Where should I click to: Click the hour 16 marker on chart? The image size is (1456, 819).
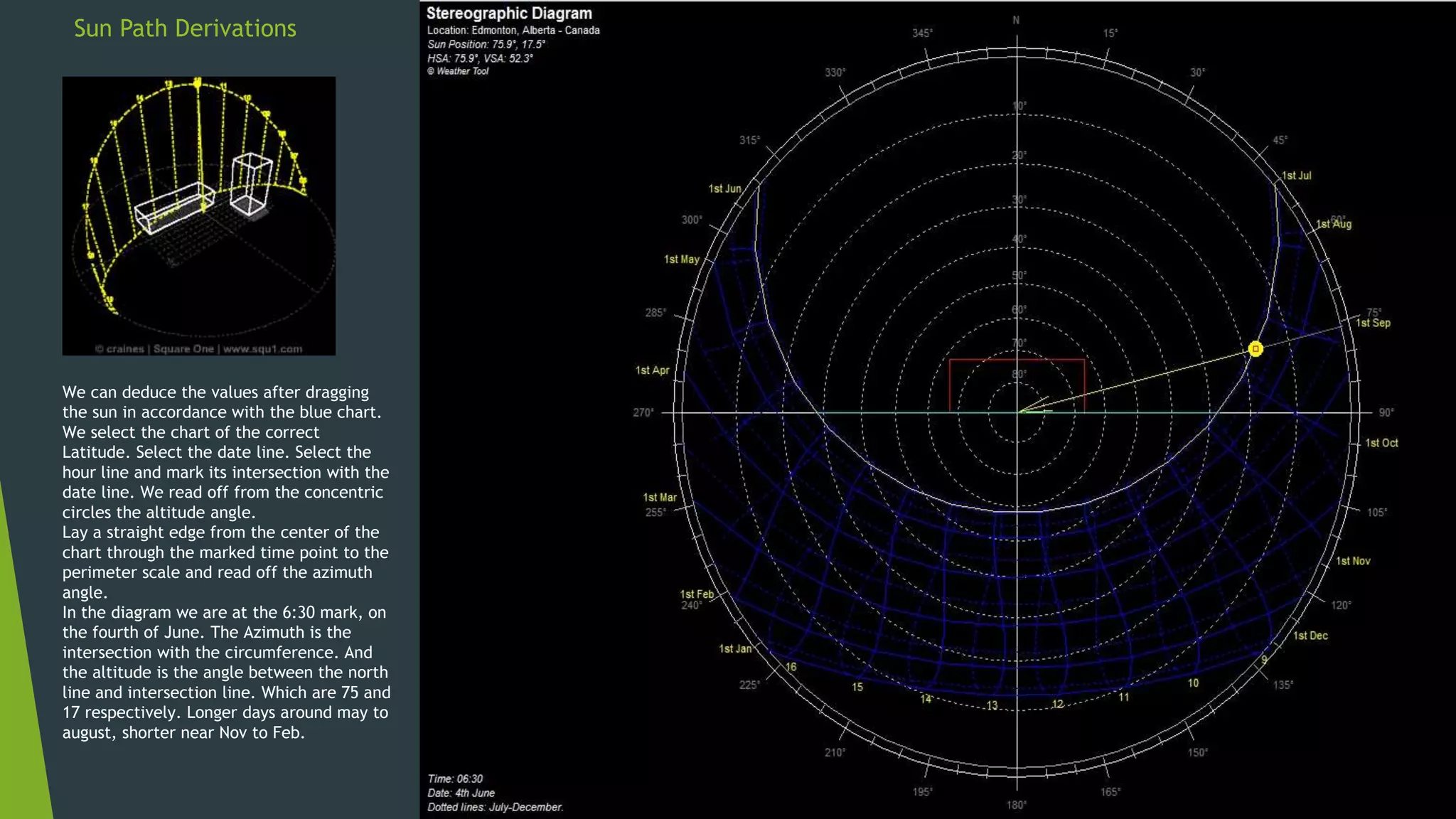pyautogui.click(x=791, y=667)
